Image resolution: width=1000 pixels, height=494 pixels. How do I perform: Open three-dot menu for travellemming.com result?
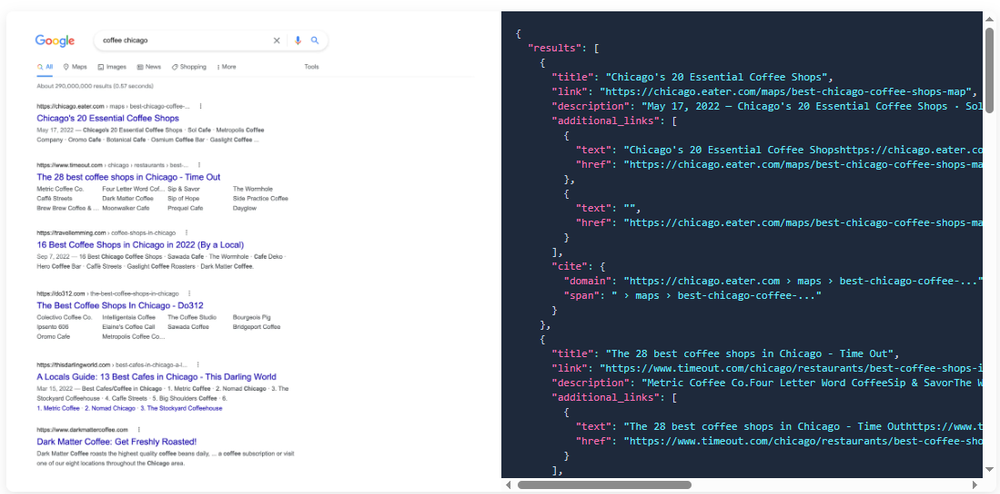[x=186, y=233]
